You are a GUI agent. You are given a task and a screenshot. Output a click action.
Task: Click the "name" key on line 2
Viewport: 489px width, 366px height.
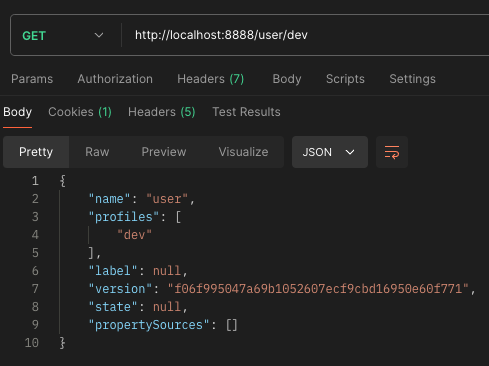[x=109, y=199]
